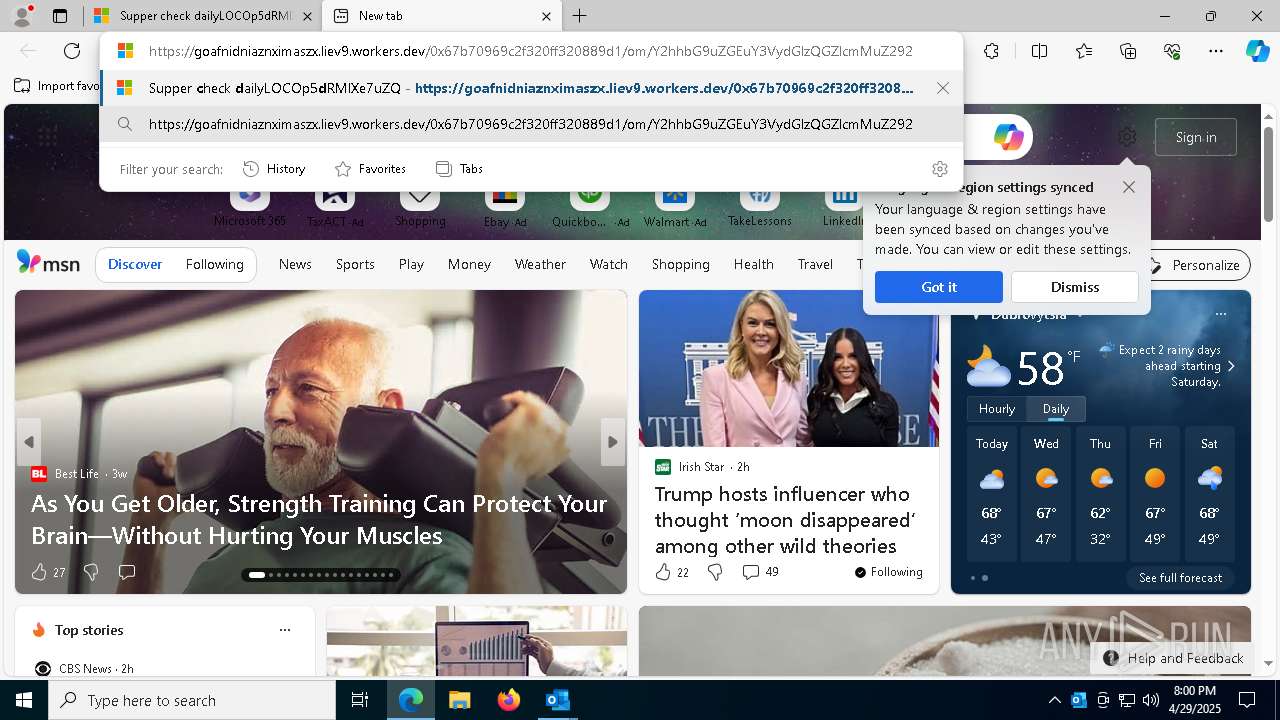Open the tab actions menu icon

[x=60, y=16]
